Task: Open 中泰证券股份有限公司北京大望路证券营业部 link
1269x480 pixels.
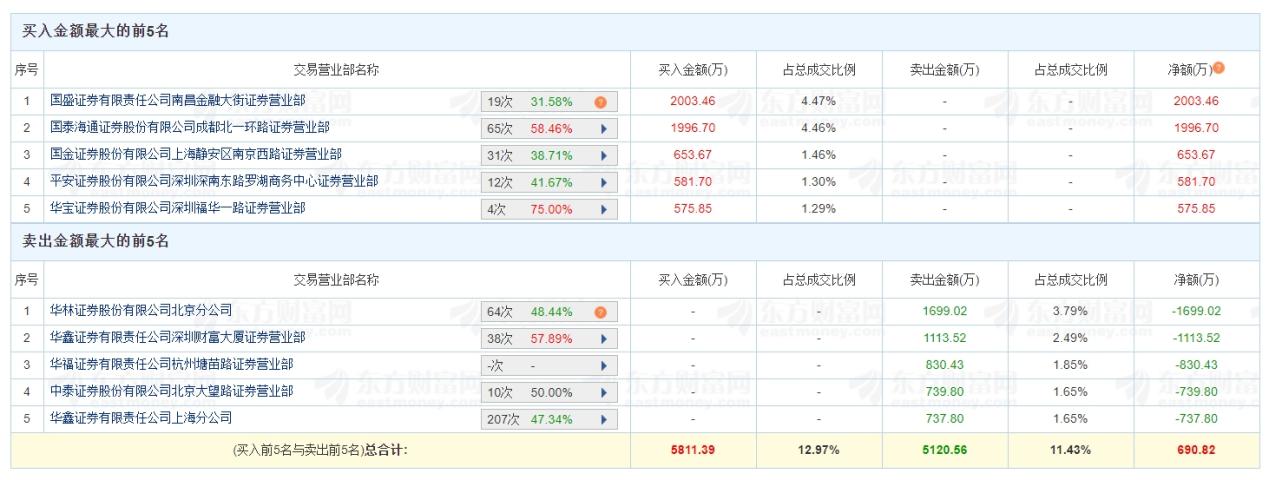Action: (172, 392)
